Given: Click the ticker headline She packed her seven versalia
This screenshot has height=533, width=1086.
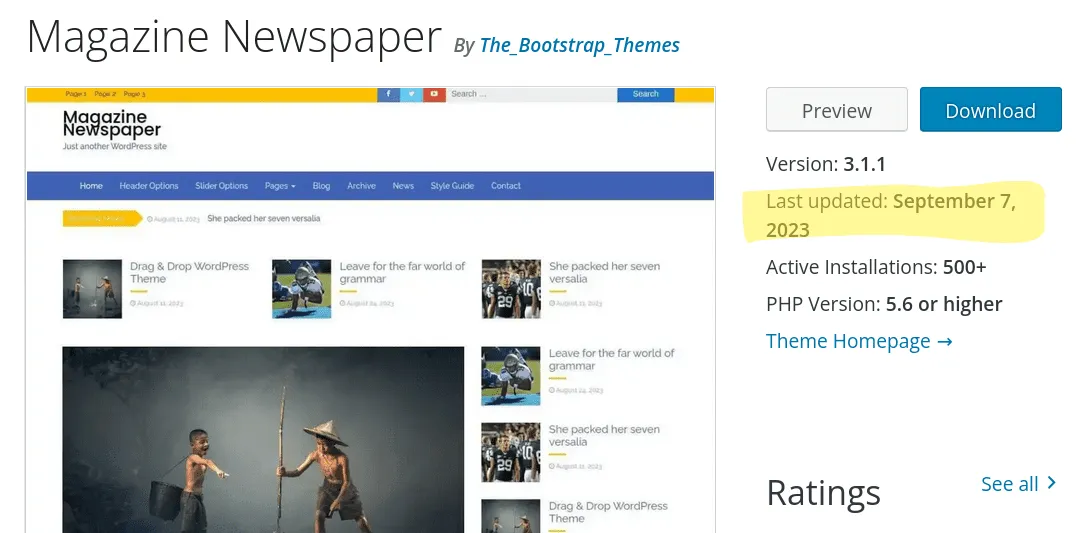Looking at the screenshot, I should pyautogui.click(x=264, y=219).
